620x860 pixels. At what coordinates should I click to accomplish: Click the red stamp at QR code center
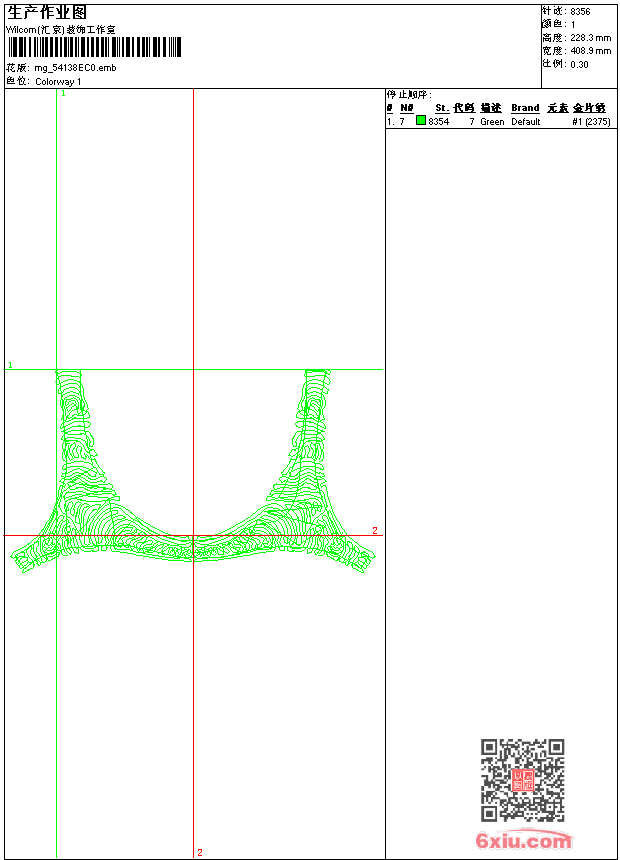click(x=522, y=780)
